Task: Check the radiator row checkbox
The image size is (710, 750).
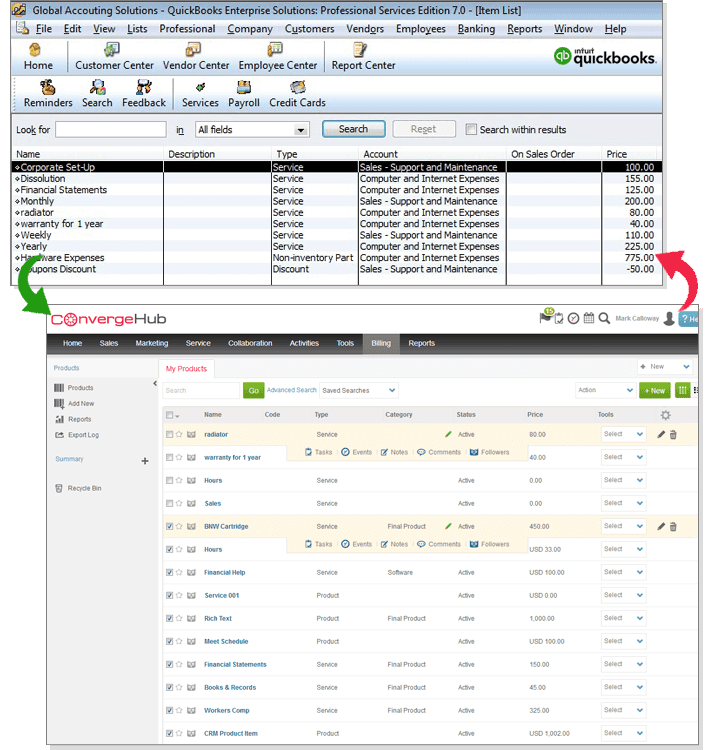Action: pos(169,434)
